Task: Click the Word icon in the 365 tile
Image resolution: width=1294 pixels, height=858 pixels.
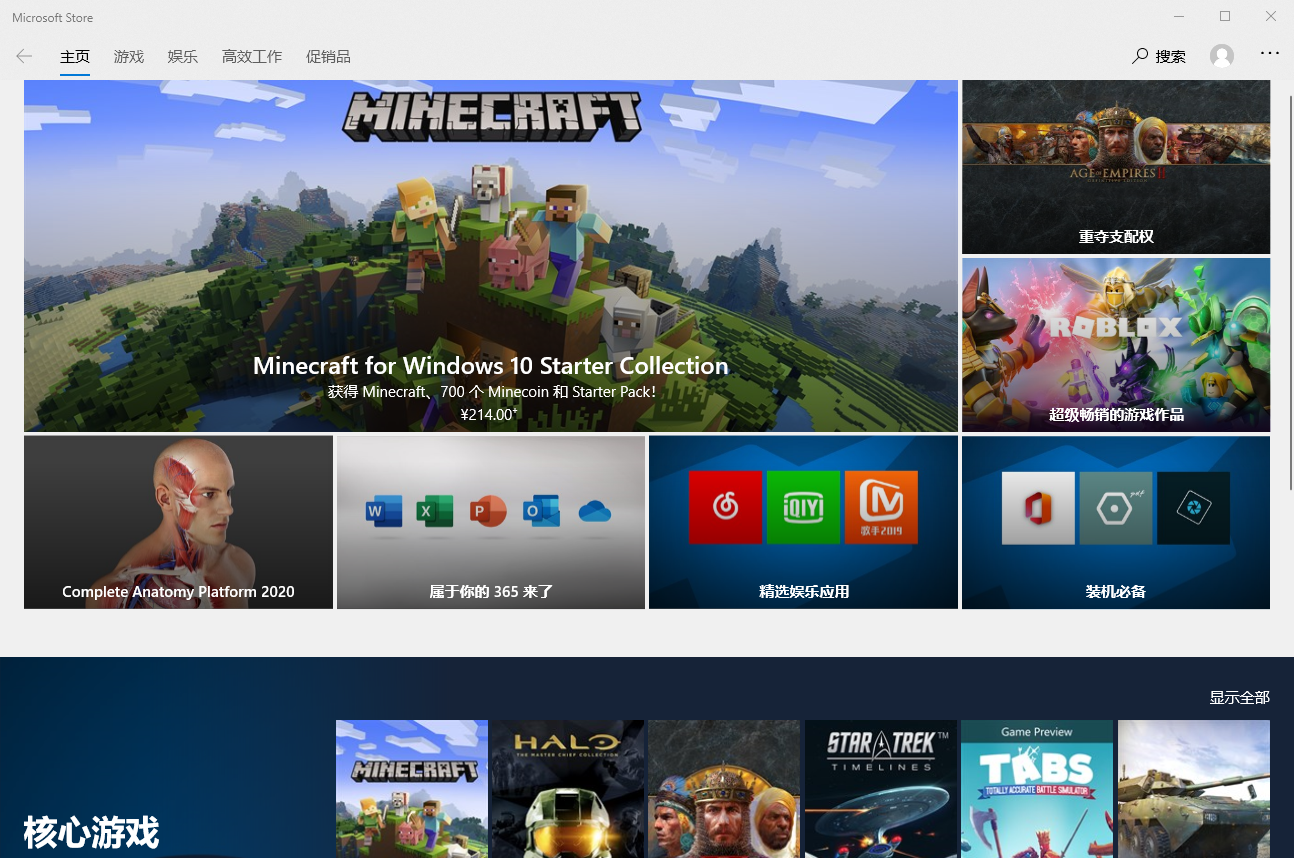Action: (x=384, y=512)
